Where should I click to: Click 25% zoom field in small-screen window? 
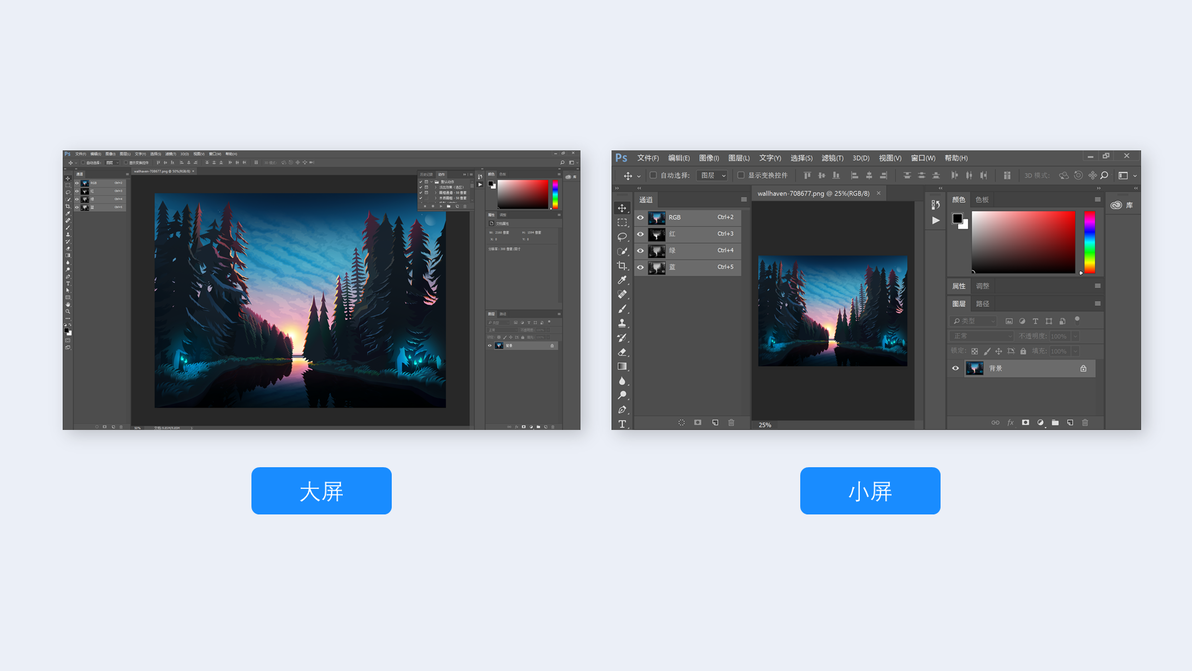pos(765,425)
